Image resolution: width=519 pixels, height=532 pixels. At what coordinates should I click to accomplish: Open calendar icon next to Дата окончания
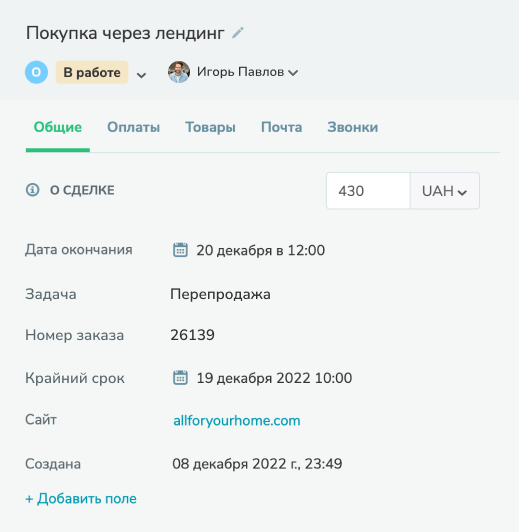tap(180, 250)
